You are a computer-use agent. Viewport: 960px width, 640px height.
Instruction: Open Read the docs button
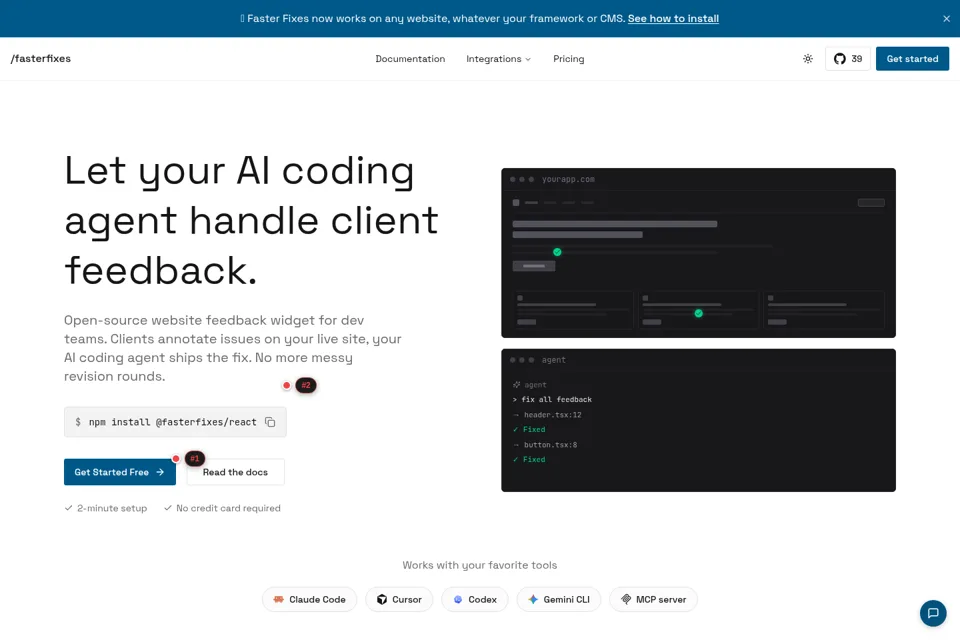235,472
